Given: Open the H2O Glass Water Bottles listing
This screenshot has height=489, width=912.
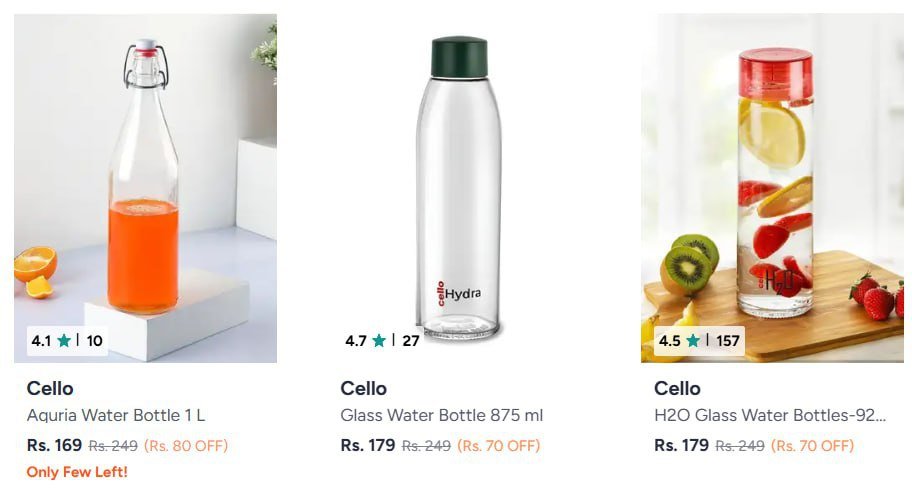Looking at the screenshot, I should 770,415.
